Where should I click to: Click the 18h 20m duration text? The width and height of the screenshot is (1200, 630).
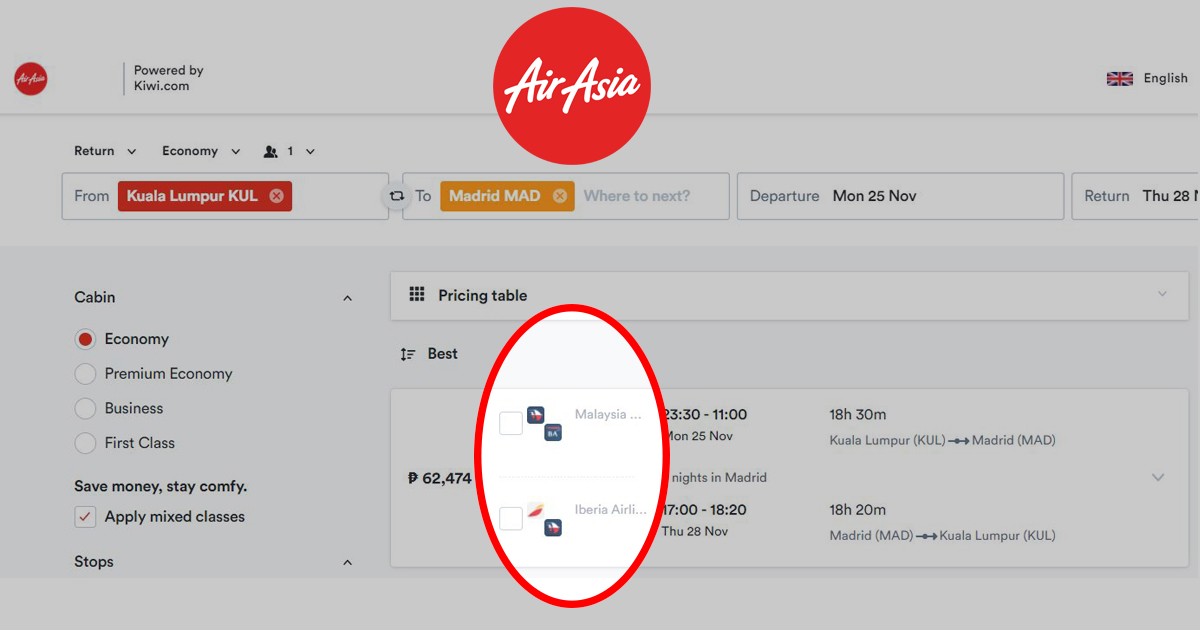pyautogui.click(x=858, y=510)
